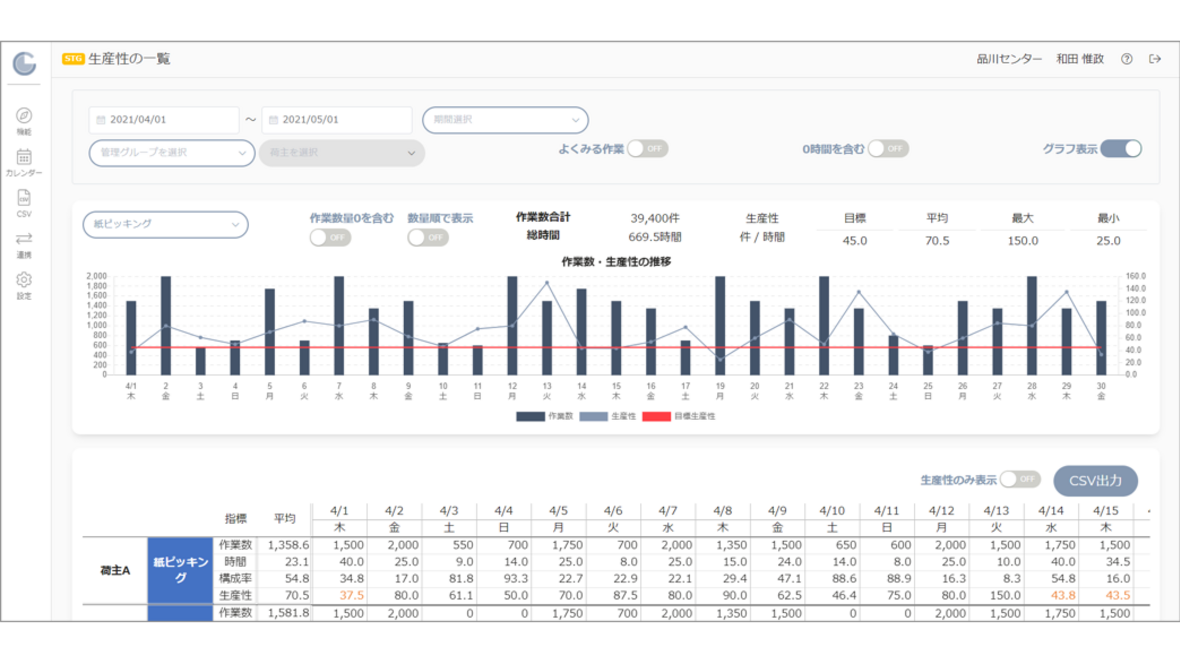Open the 設定 settings gear icon
This screenshot has height=664, width=1180.
24,280
